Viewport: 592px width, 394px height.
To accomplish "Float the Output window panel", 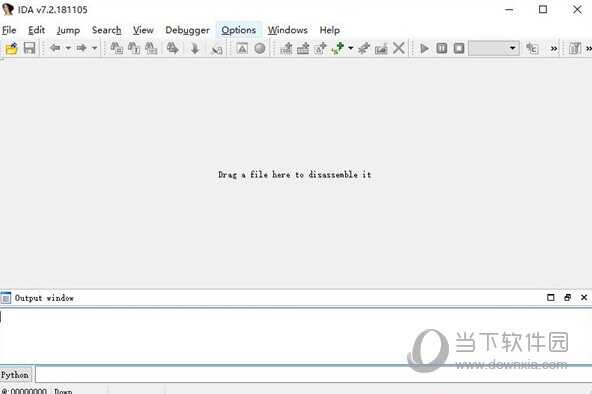I will point(567,297).
